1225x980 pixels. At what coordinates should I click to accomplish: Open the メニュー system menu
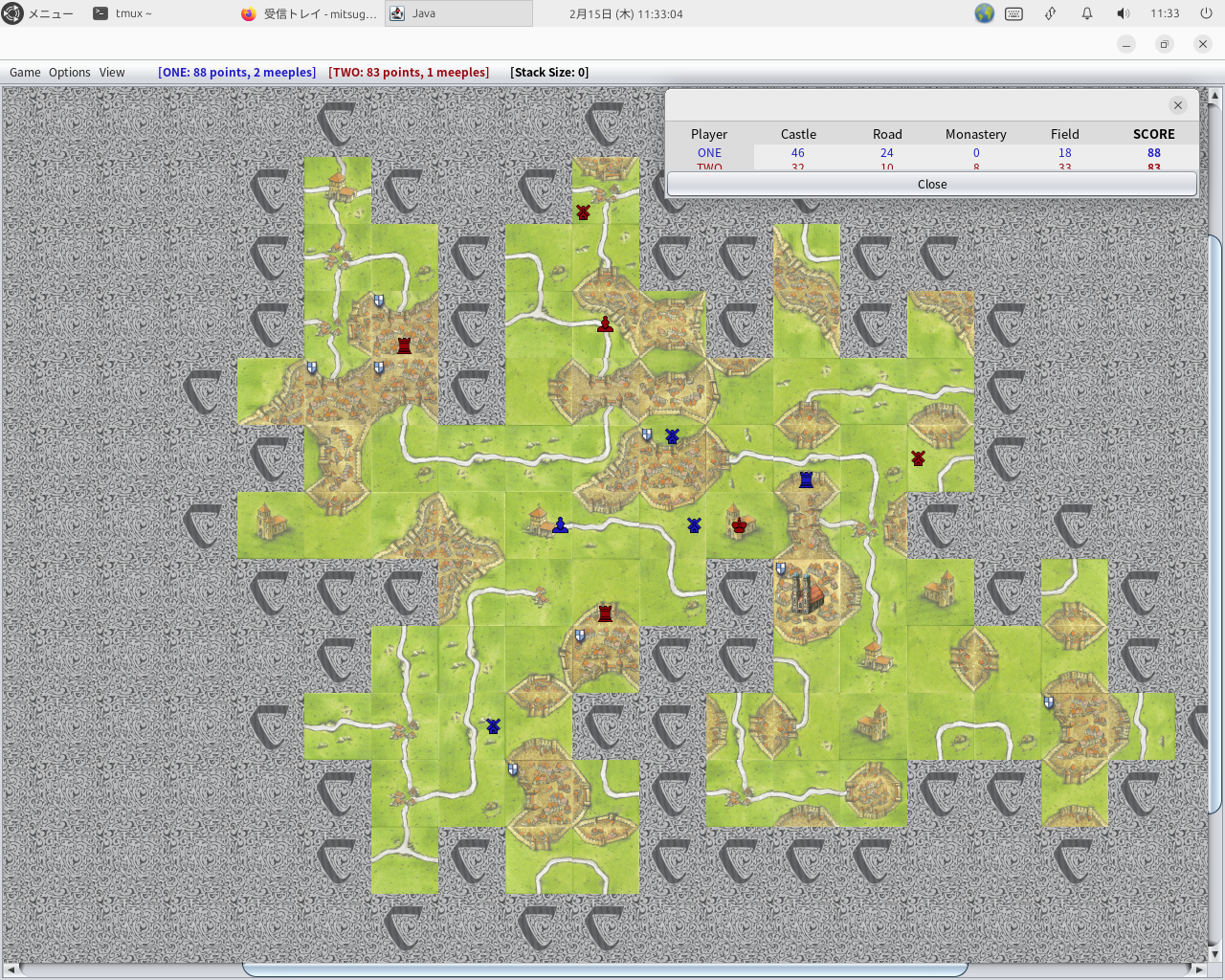38,13
